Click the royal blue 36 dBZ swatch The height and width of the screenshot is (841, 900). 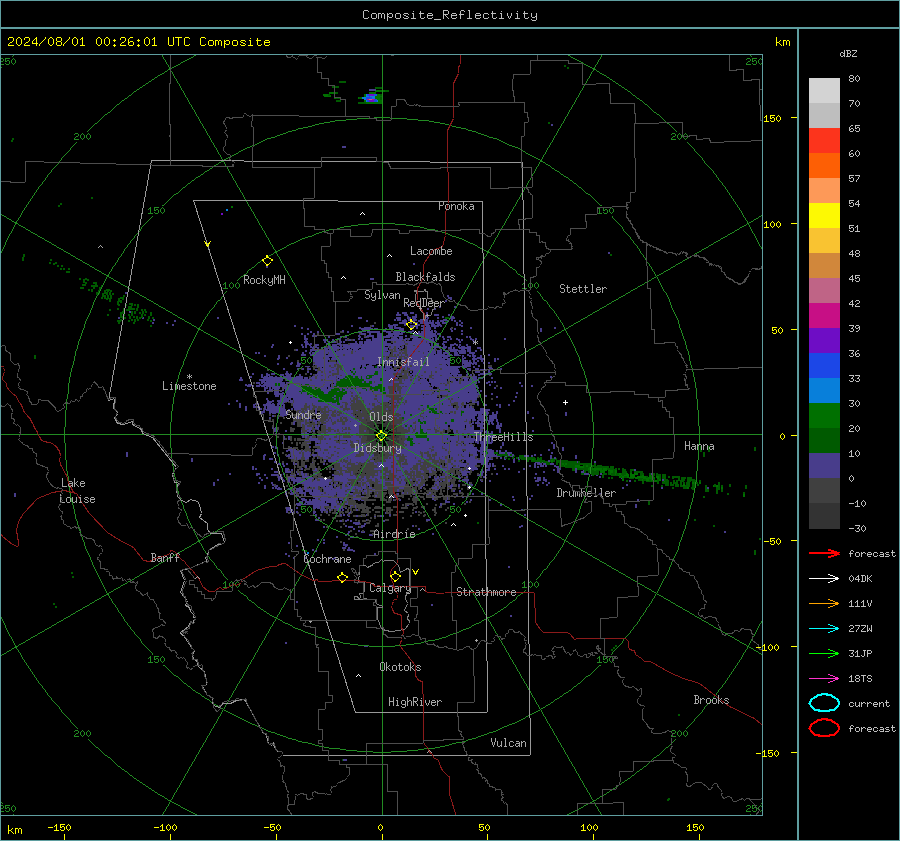coord(824,366)
